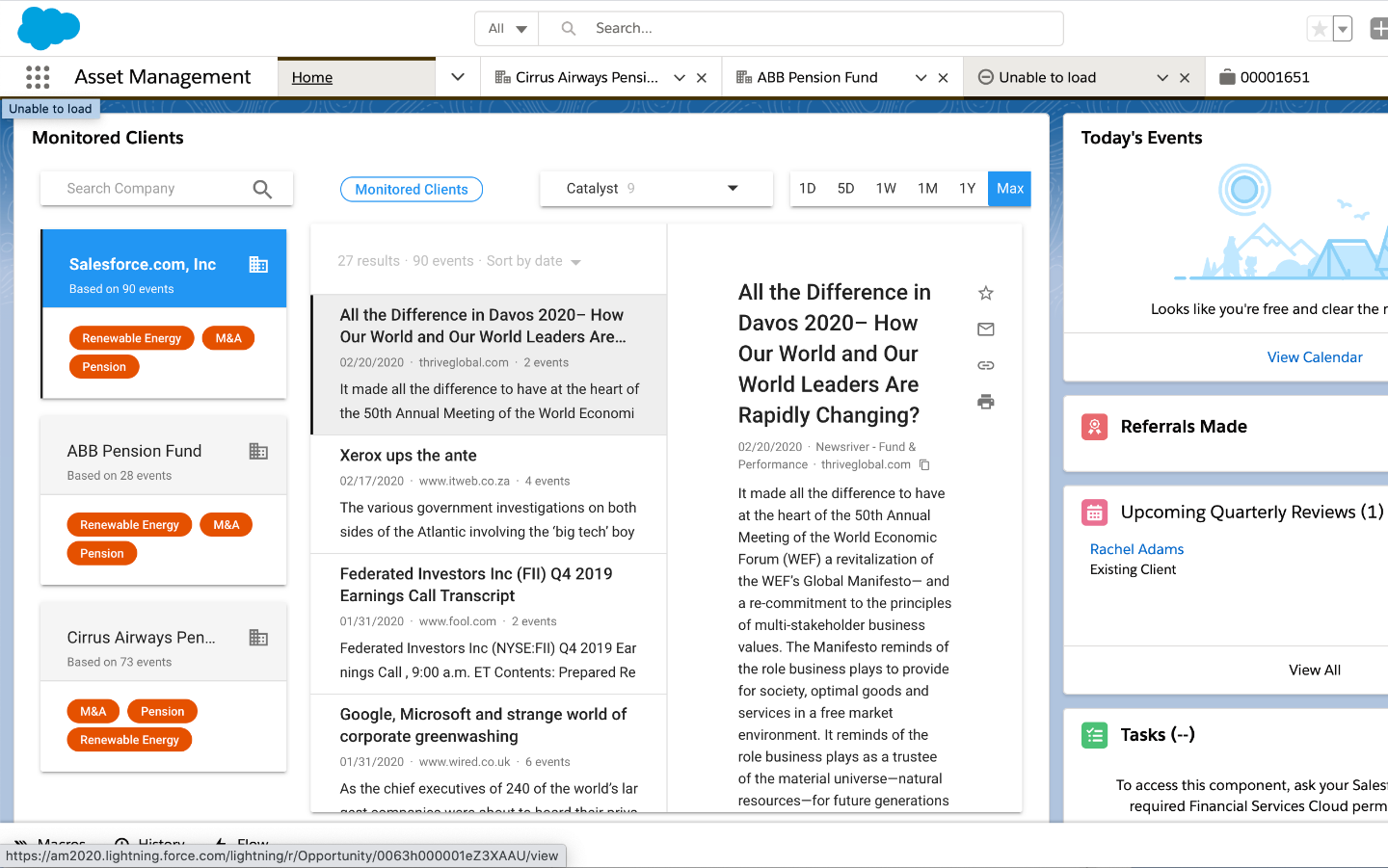Select the ABB Pension Fund client card
1388x868 pixels.
(163, 501)
